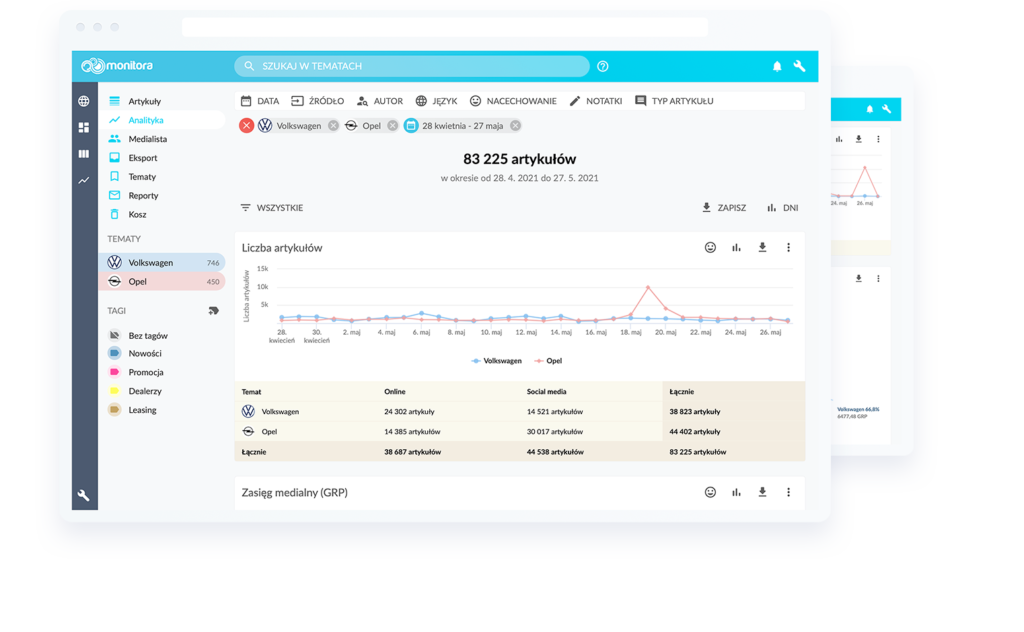Click the wrench icon in the background window
Image resolution: width=1024 pixels, height=632 pixels.
pos(887,109)
